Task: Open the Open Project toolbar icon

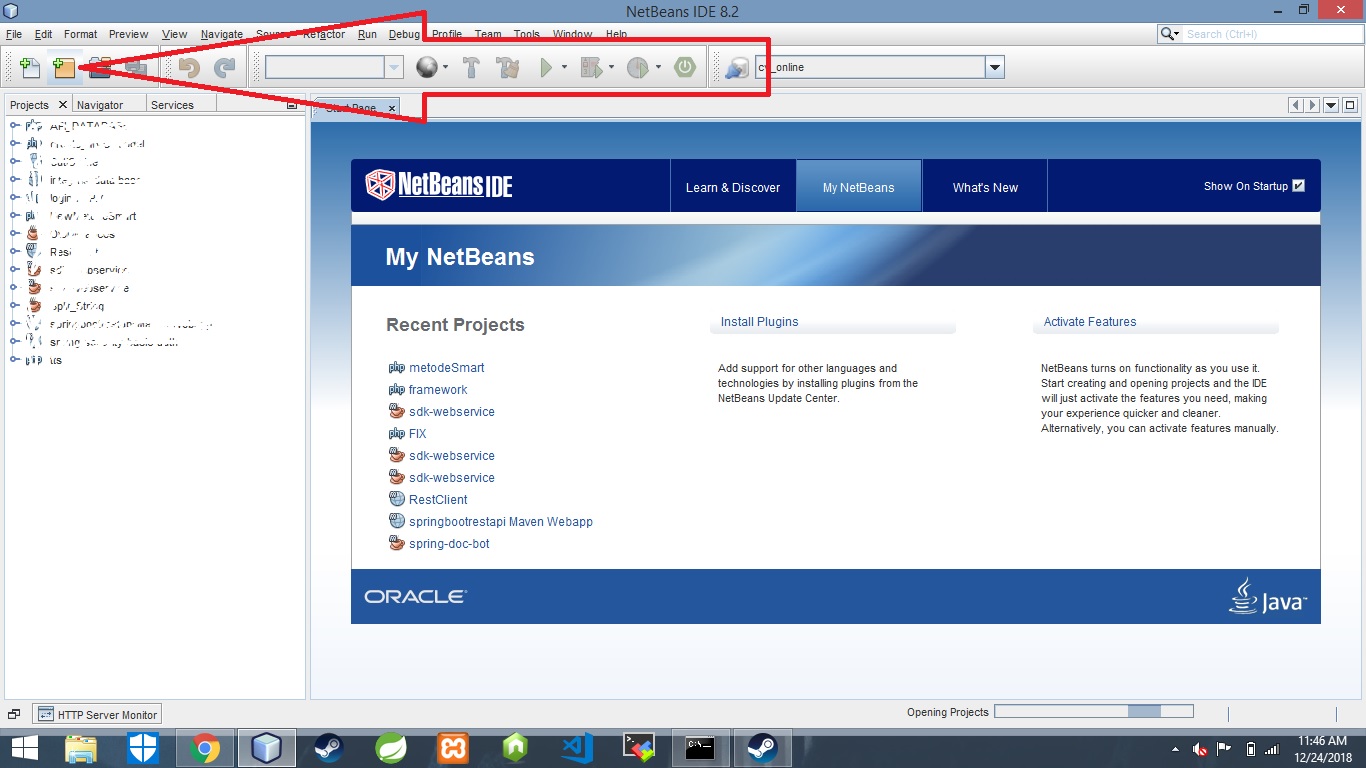Action: [97, 67]
